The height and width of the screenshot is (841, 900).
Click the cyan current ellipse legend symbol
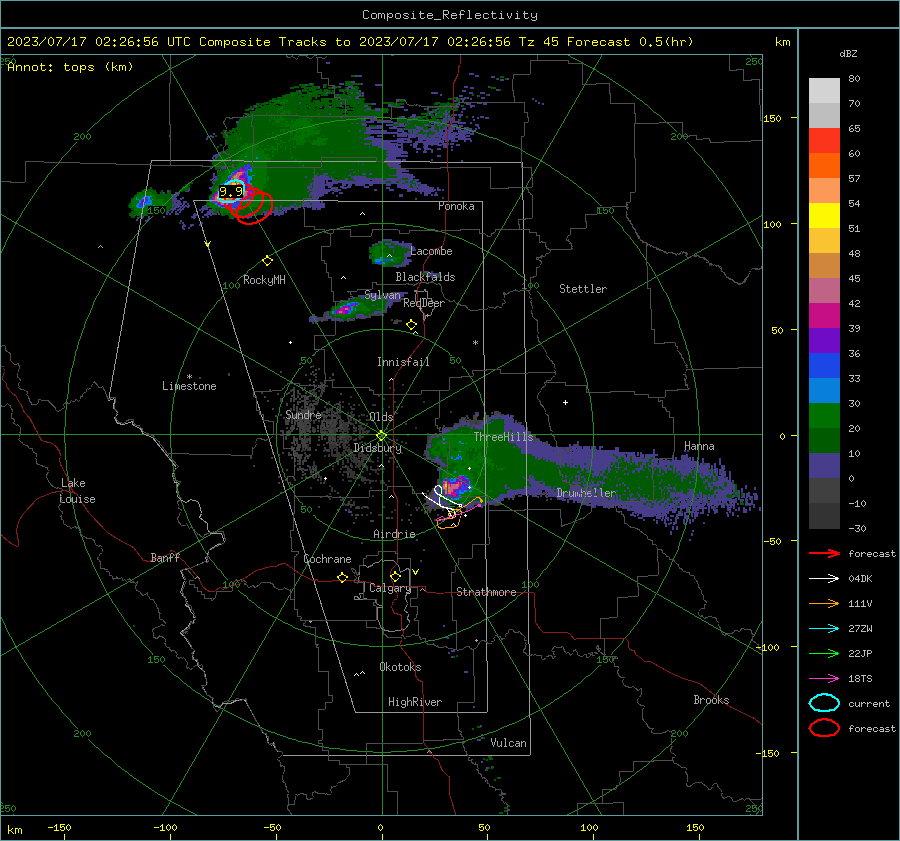click(824, 703)
